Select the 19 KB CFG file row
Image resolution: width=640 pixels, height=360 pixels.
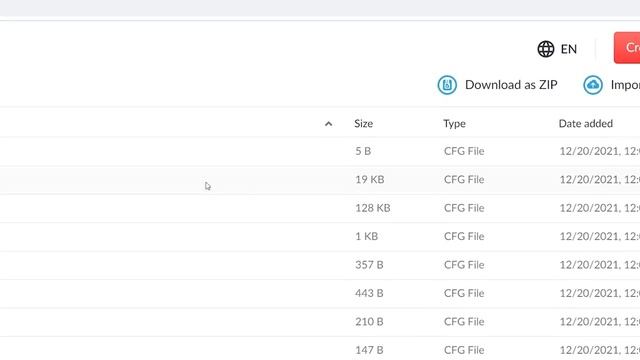pyautogui.click(x=320, y=180)
